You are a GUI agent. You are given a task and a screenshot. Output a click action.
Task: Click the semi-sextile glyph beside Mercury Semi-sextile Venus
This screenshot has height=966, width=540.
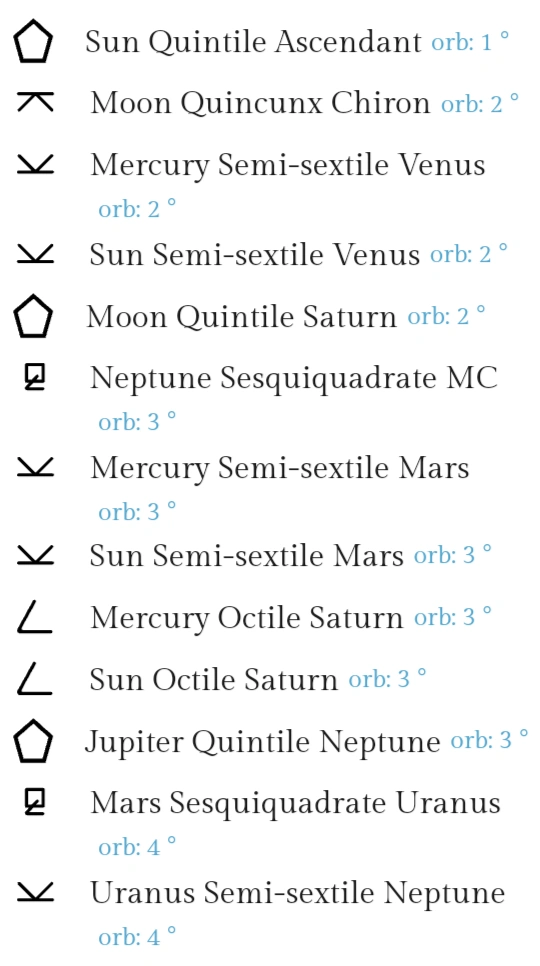point(35,164)
